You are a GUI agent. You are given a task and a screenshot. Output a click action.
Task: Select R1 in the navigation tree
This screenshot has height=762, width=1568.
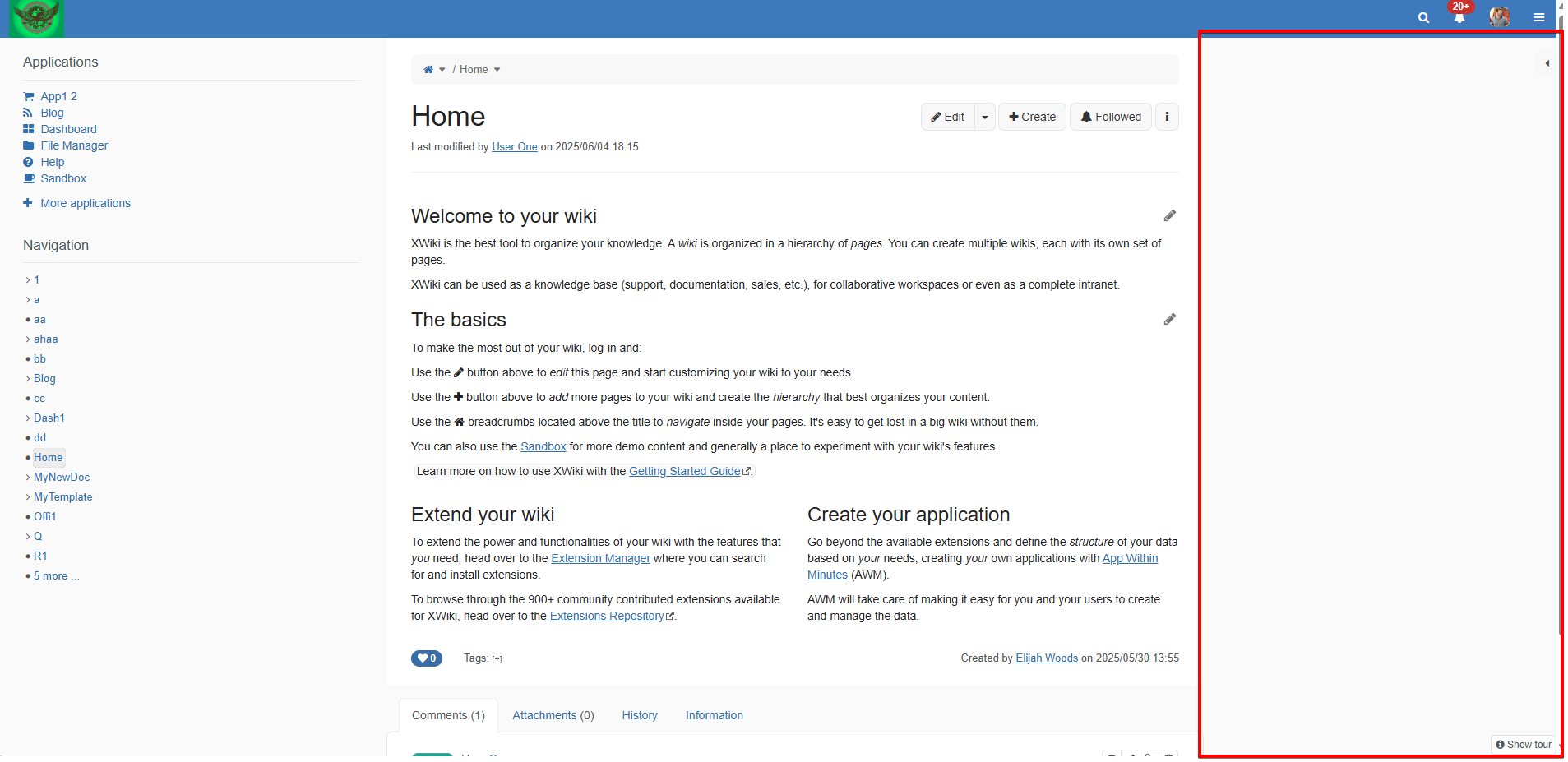pos(40,556)
